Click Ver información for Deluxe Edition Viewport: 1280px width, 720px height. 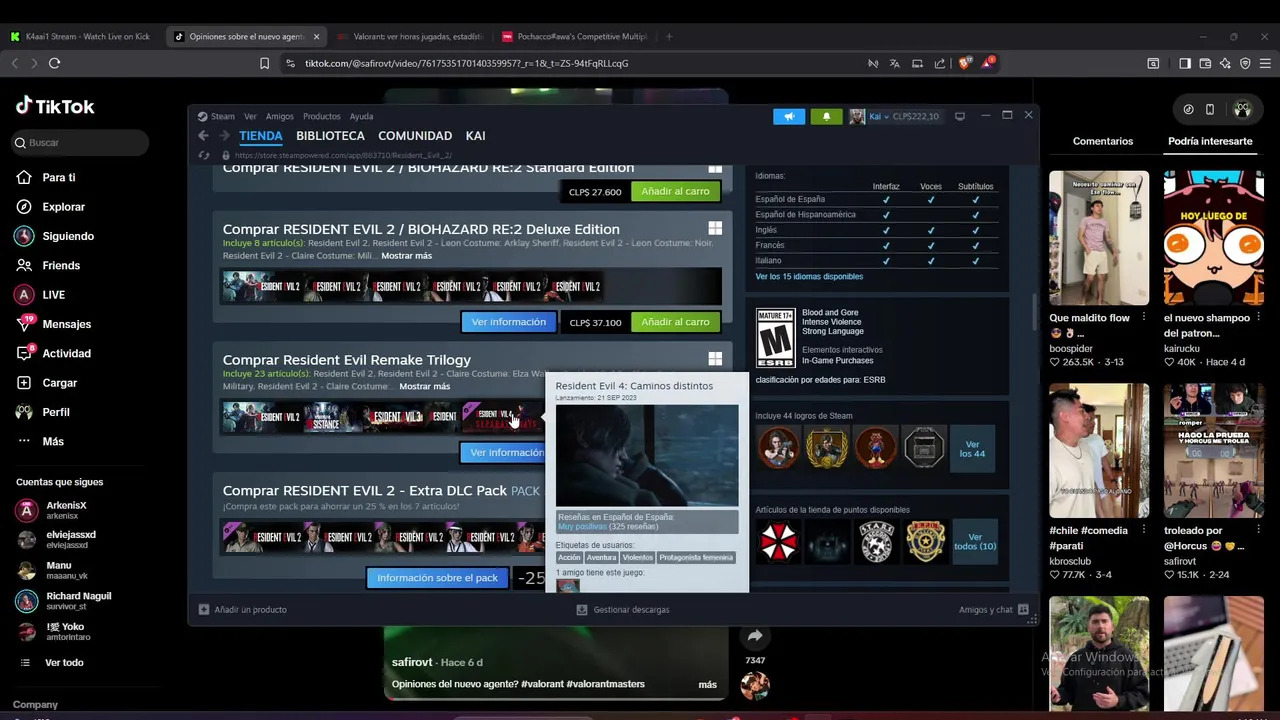(509, 322)
